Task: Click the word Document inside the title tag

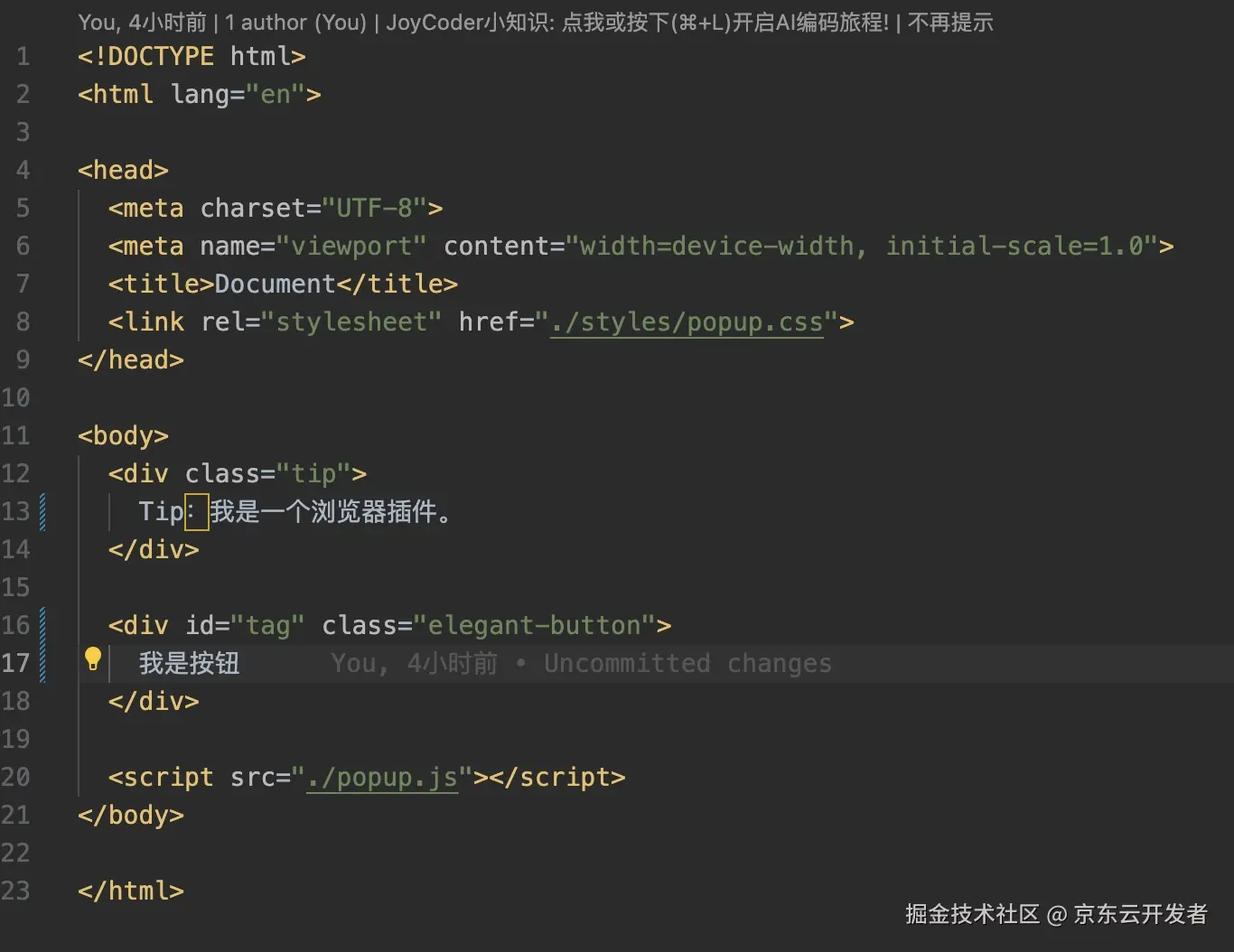Action: (276, 285)
